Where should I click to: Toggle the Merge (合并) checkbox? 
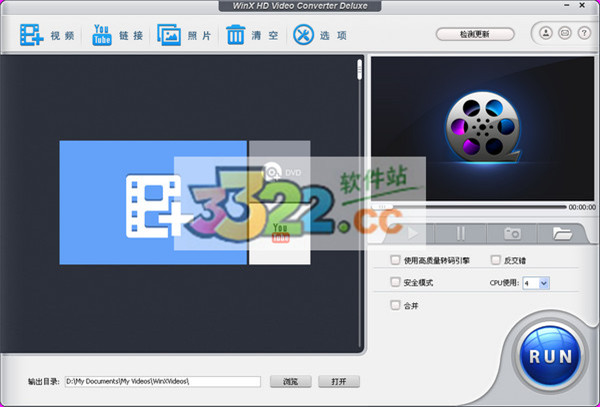pos(395,305)
